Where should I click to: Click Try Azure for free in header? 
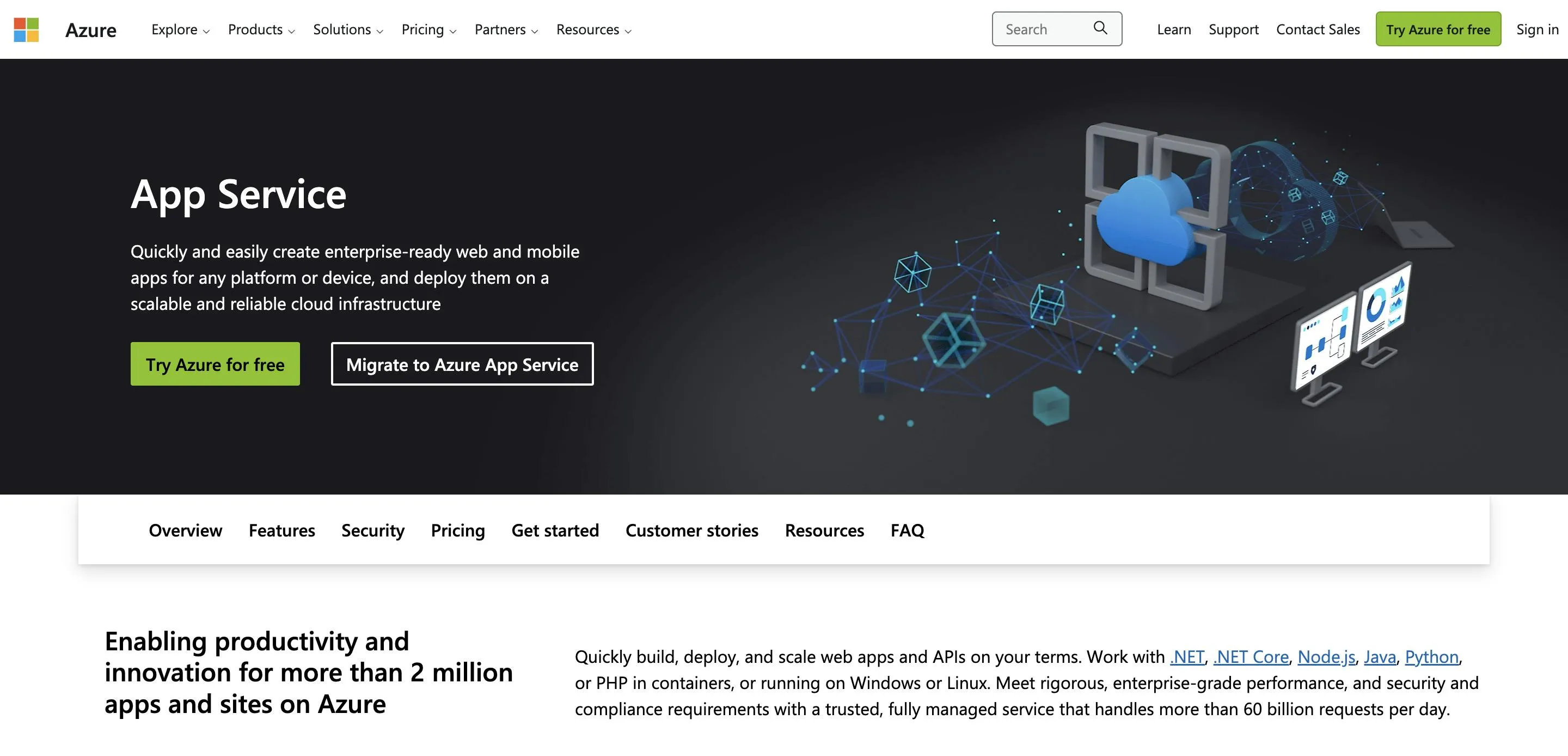1438,29
